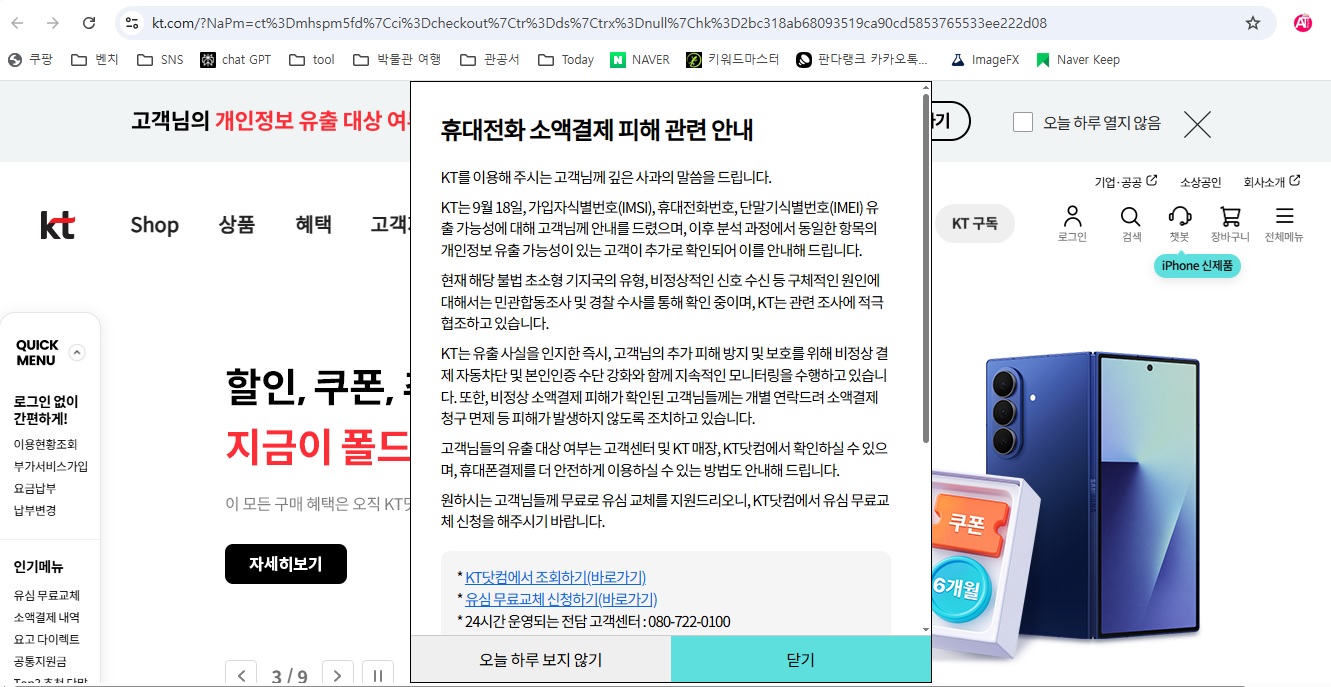Open the 상품 menu
Image resolution: width=1331 pixels, height=687 pixels.
(237, 224)
